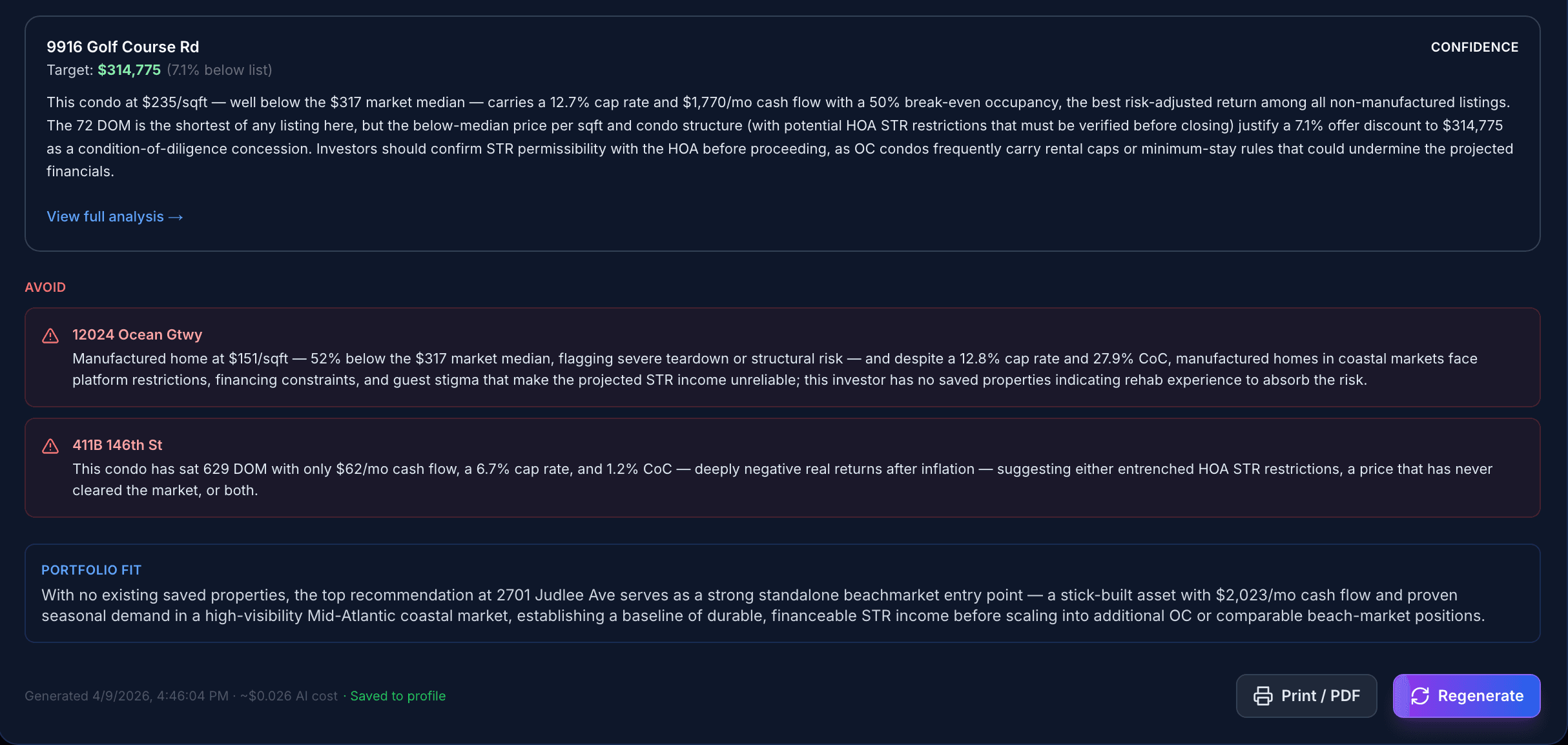Screen dimensions: 1568x745
Task: Click the CONFIDENCE label
Action: coord(1474,47)
